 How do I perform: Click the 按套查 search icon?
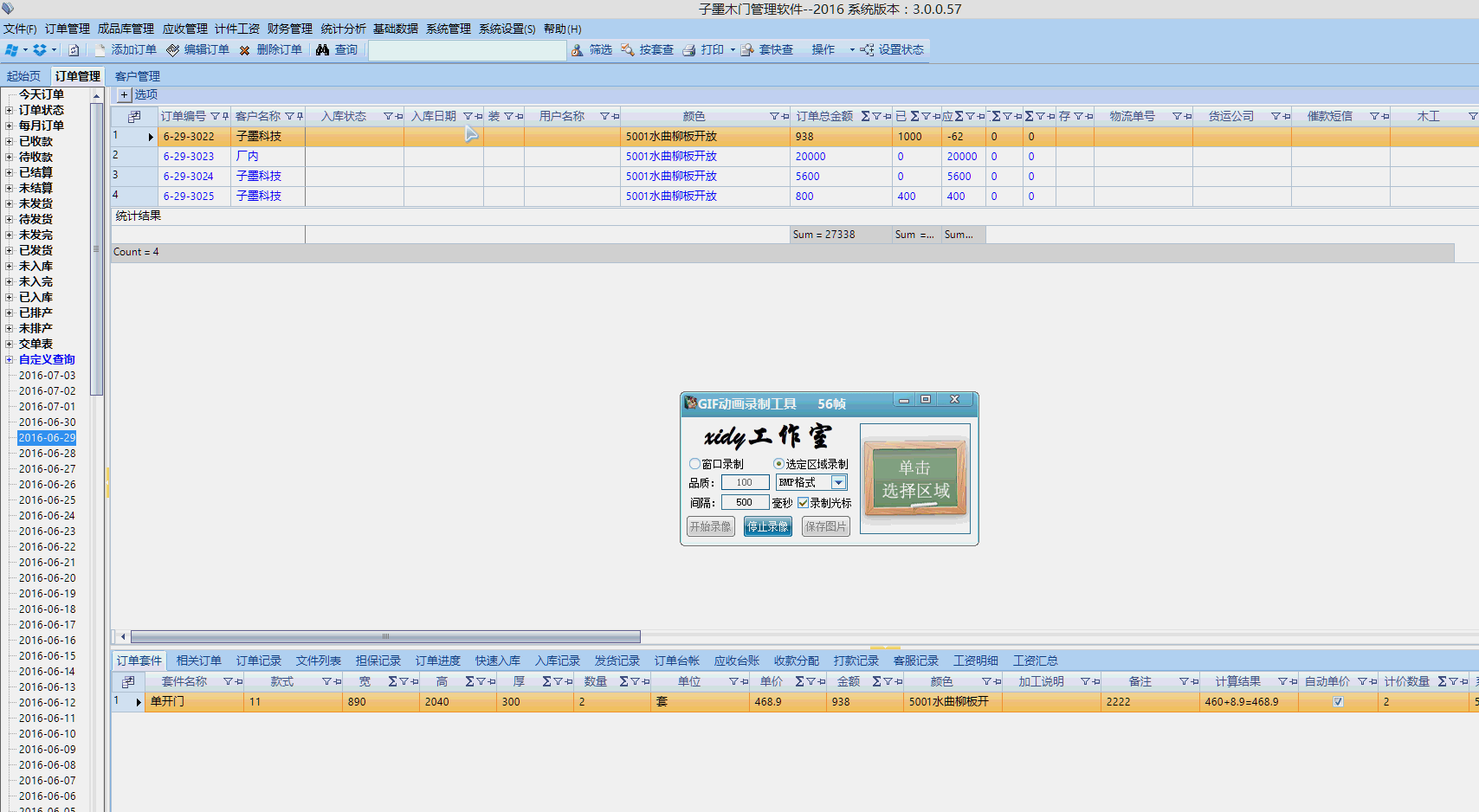coord(628,50)
